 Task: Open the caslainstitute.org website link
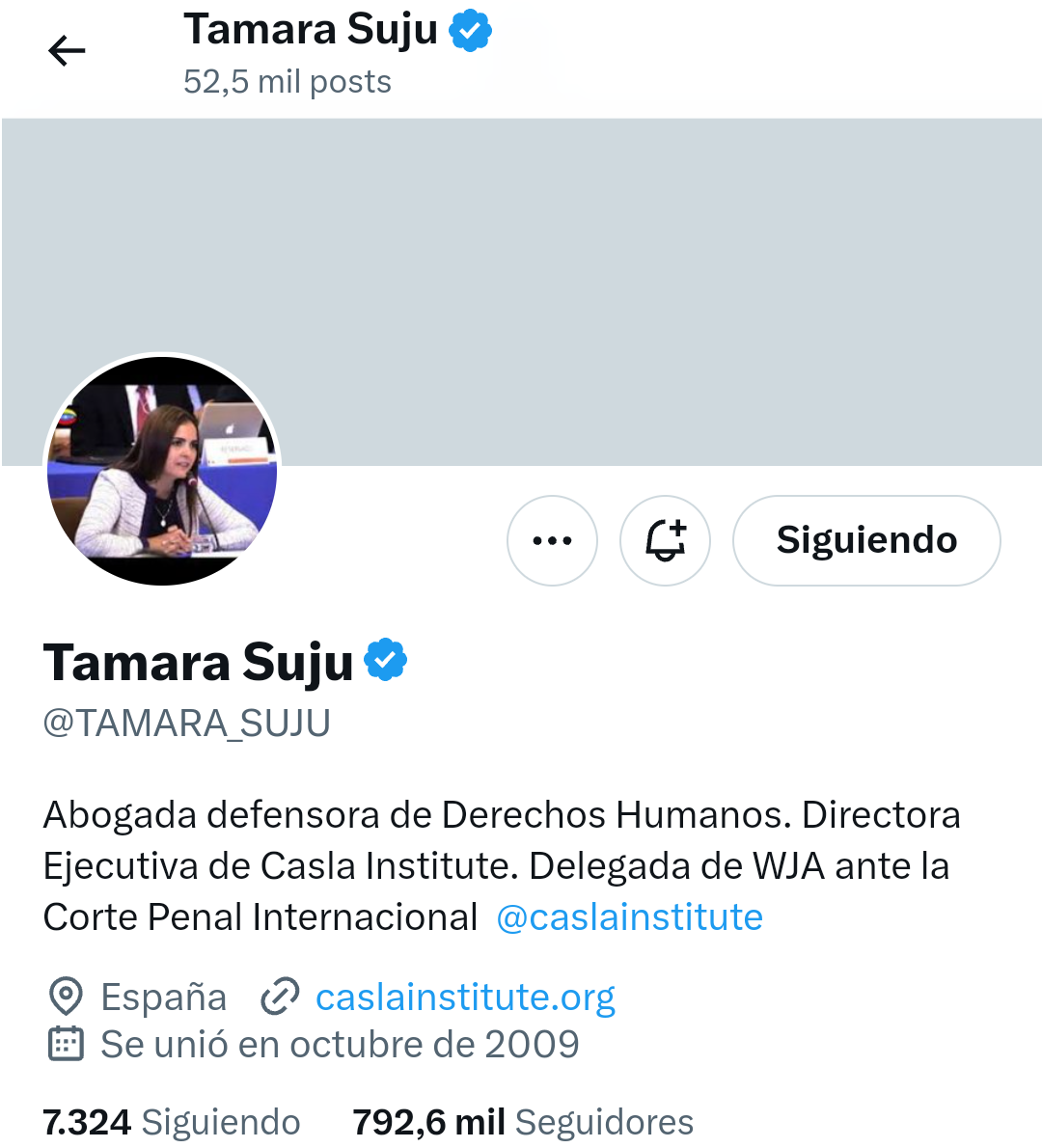tap(465, 997)
